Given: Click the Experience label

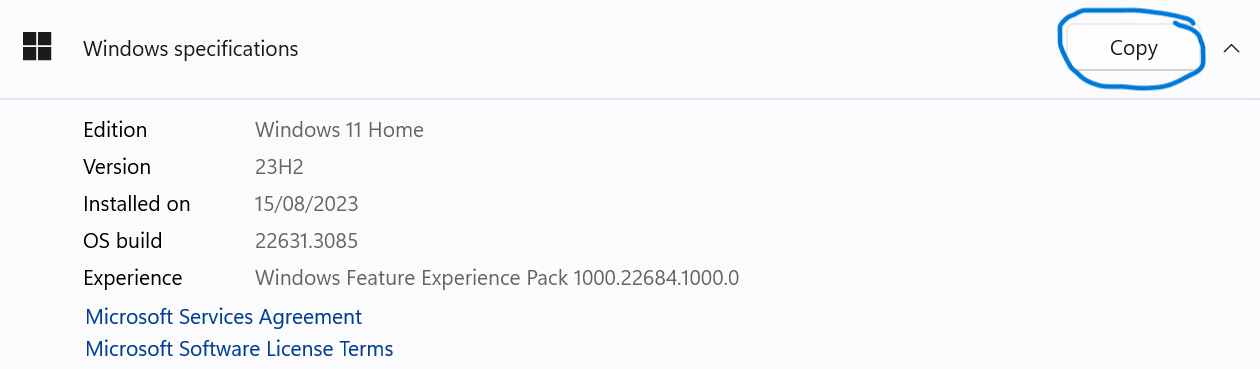Looking at the screenshot, I should [x=132, y=278].
